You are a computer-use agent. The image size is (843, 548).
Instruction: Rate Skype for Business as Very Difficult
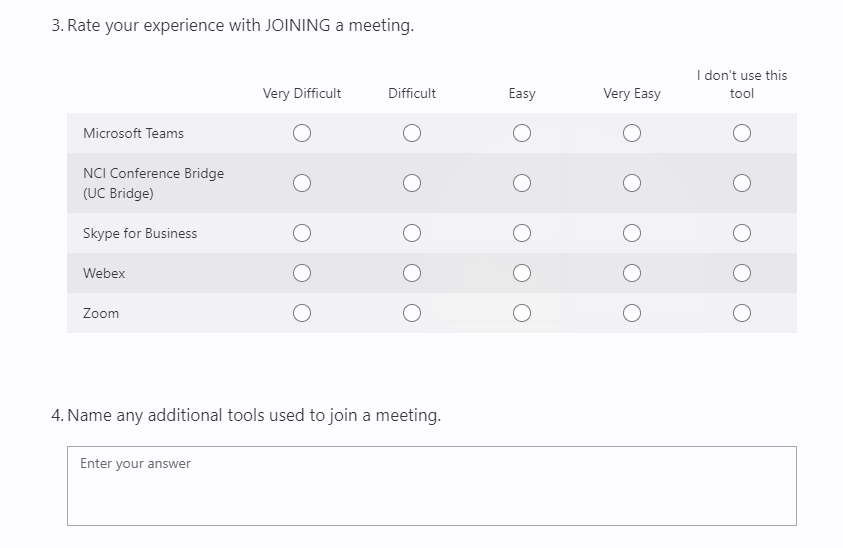coord(302,233)
